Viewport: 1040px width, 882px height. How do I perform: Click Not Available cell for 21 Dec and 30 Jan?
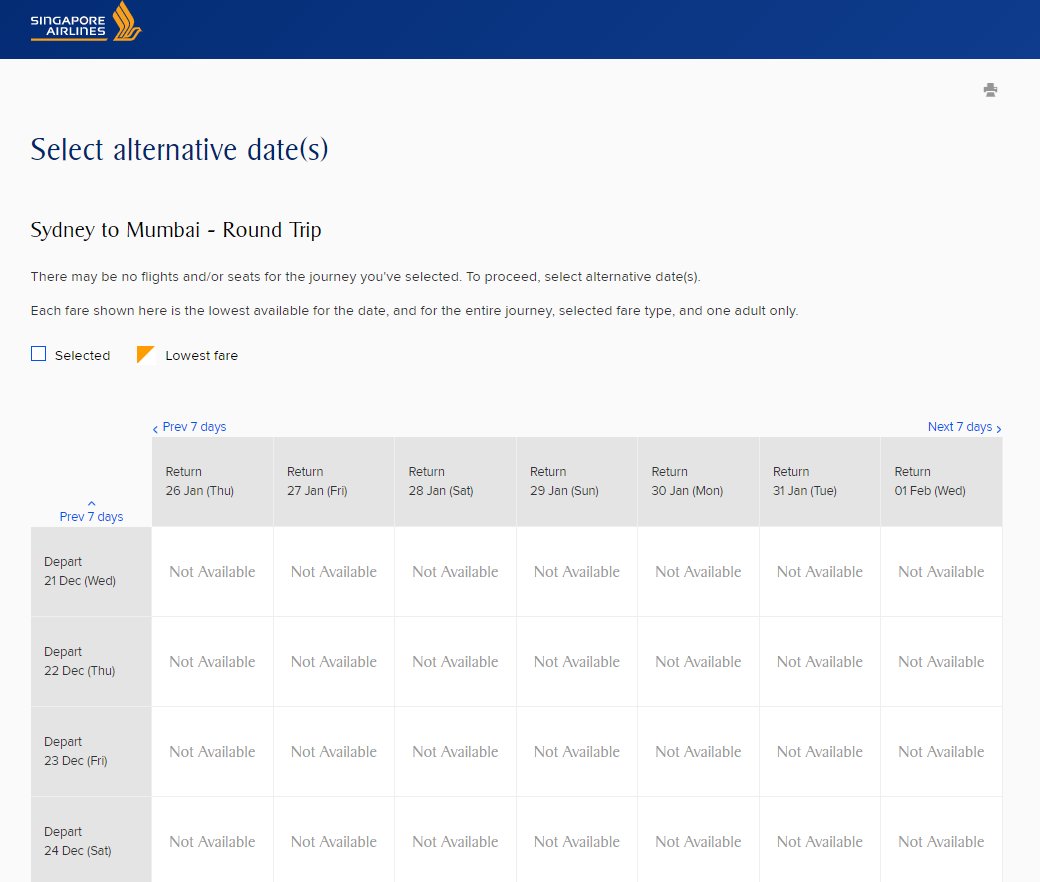(698, 572)
